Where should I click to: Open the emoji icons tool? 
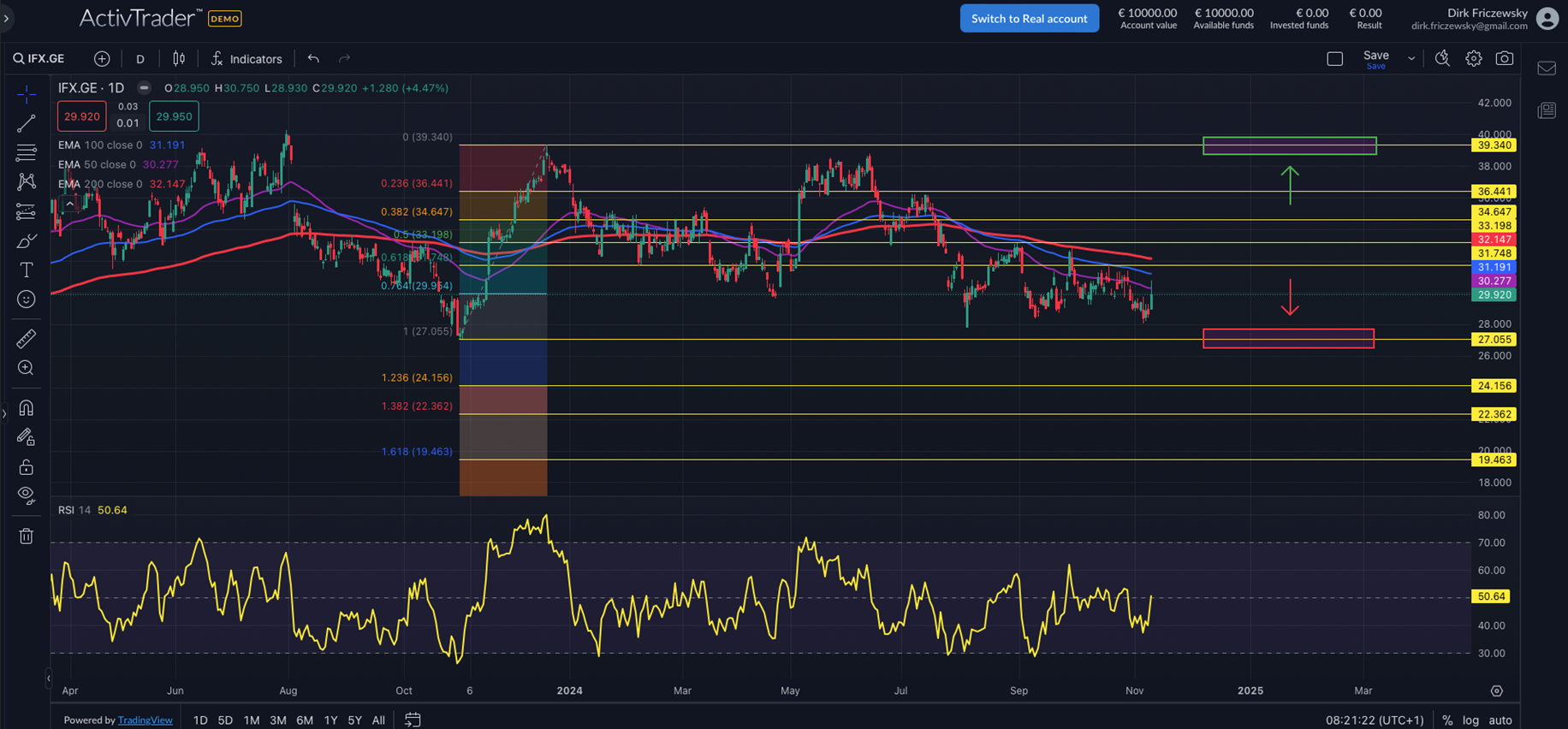(27, 299)
